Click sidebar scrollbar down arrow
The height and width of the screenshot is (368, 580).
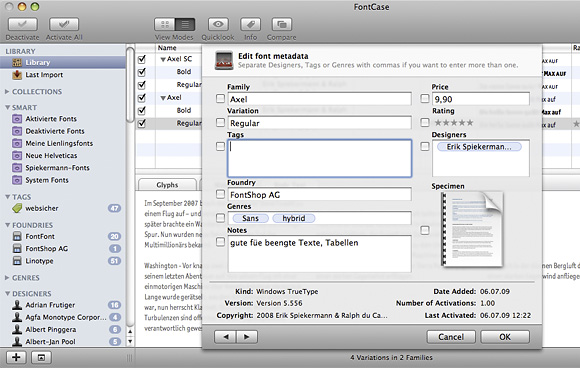130,341
